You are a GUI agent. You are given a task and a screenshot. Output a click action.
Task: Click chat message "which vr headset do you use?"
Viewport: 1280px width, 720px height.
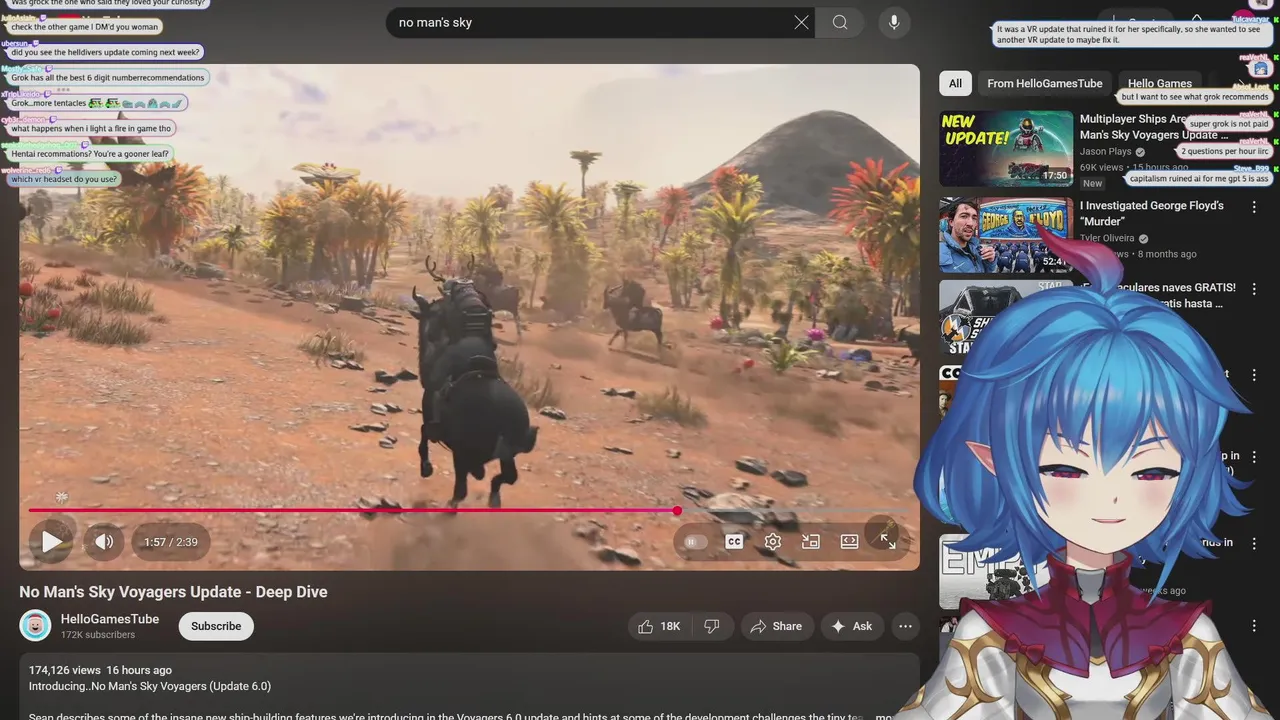pyautogui.click(x=64, y=179)
